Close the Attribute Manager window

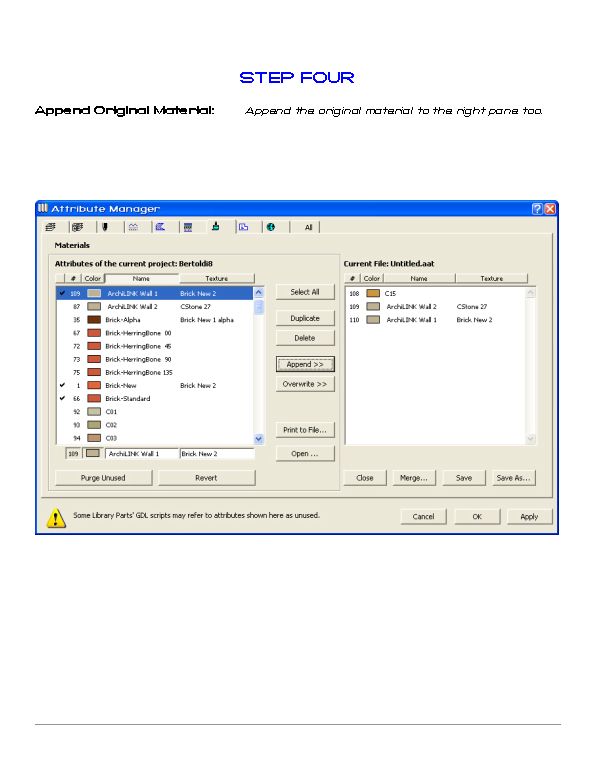pos(550,209)
